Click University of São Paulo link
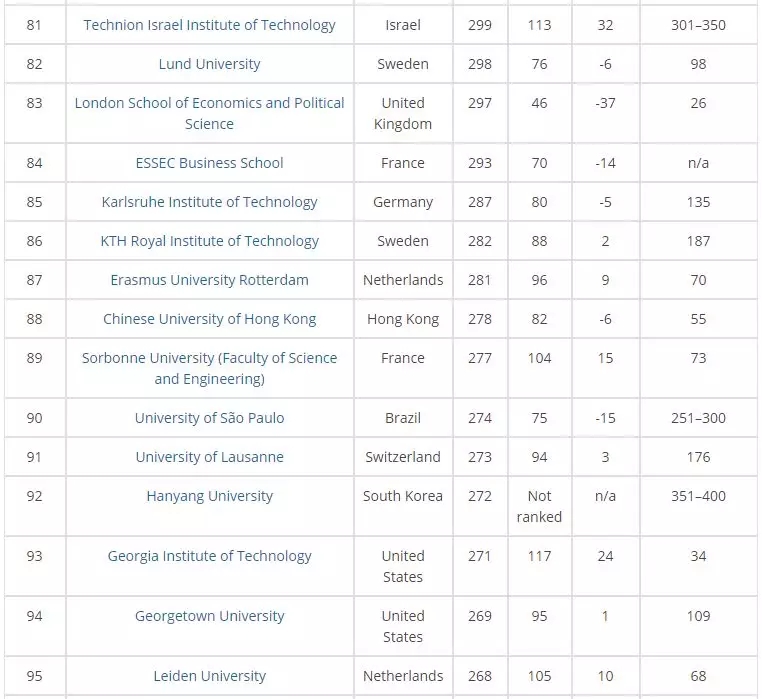 click(x=209, y=418)
